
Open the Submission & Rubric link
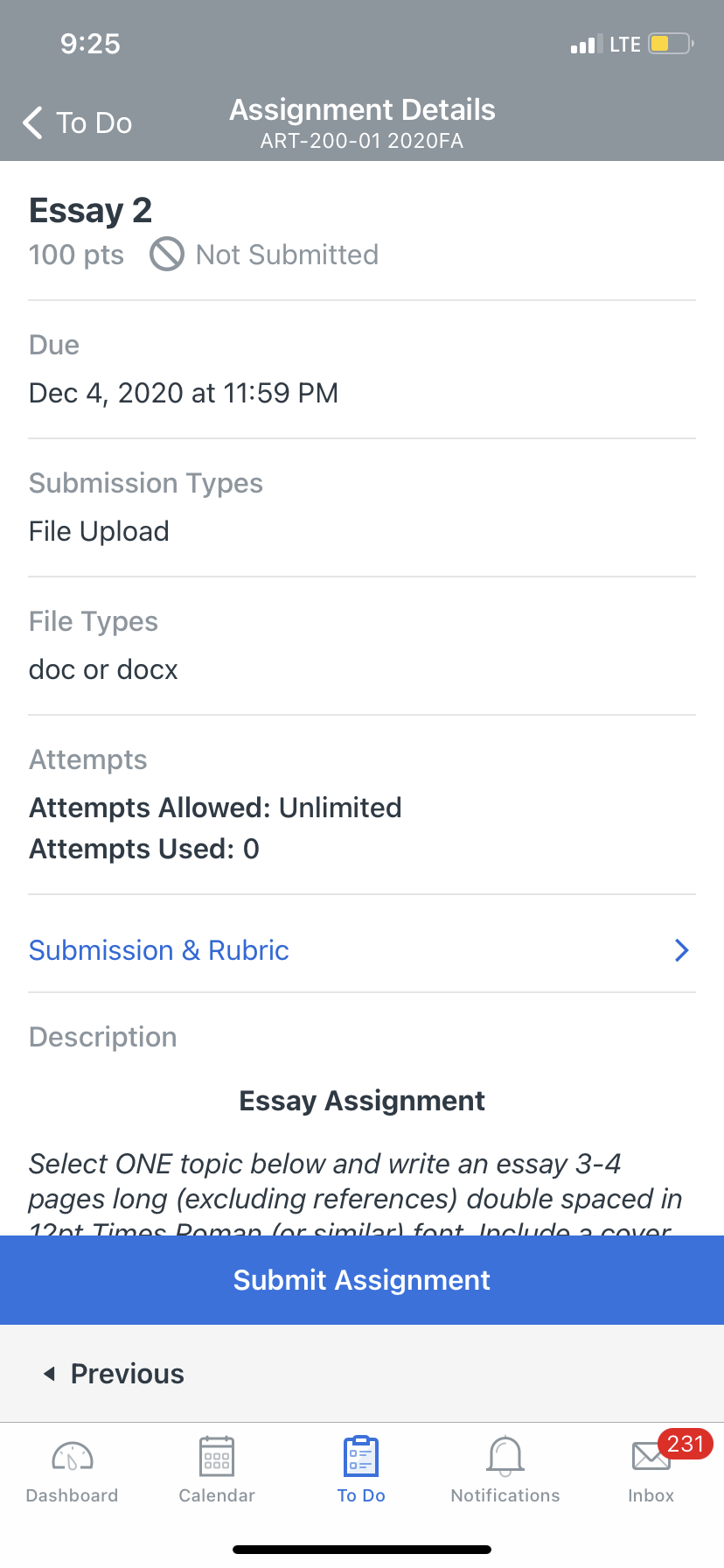pyautogui.click(x=159, y=950)
